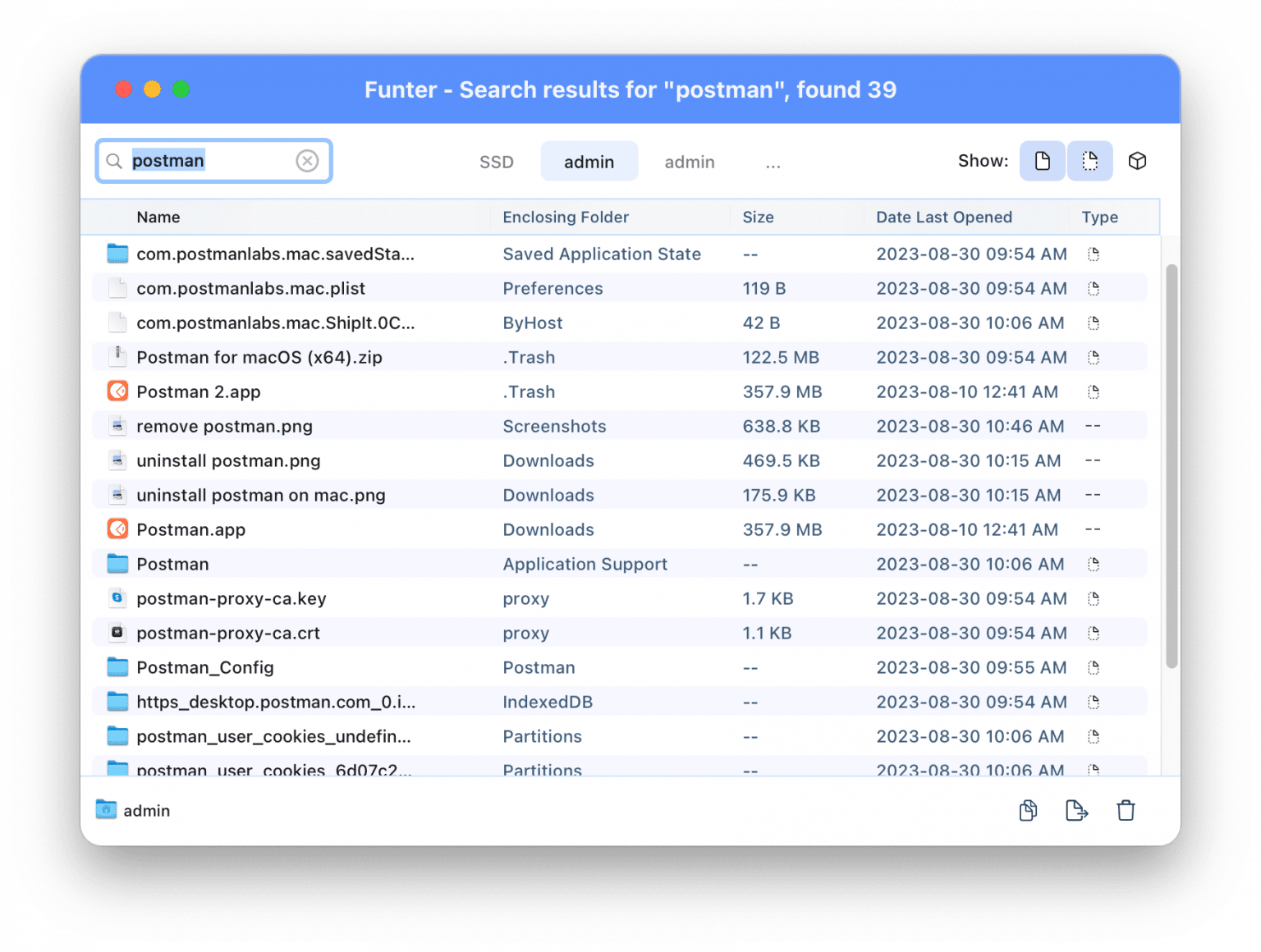This screenshot has width=1261, height=952.
Task: Open the Downloads enclosing folder link
Action: [548, 460]
